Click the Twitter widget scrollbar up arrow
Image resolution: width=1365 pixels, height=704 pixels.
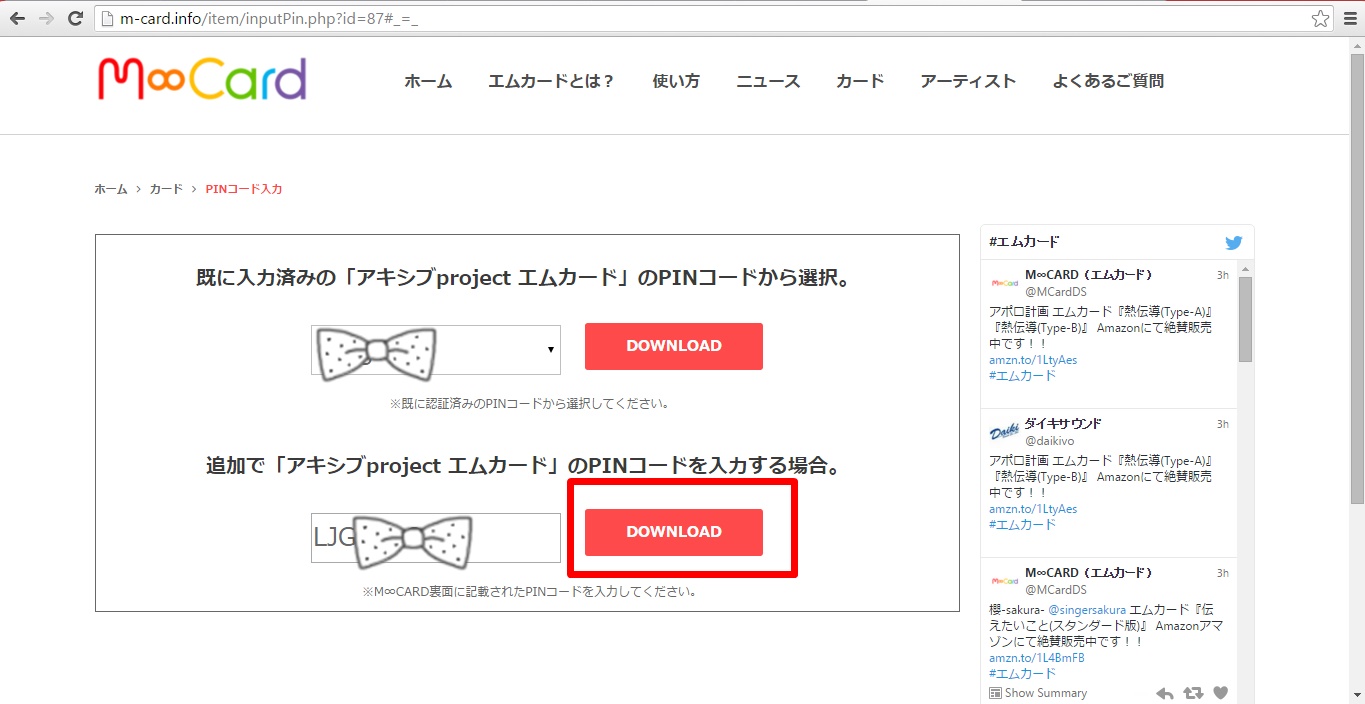[1245, 269]
